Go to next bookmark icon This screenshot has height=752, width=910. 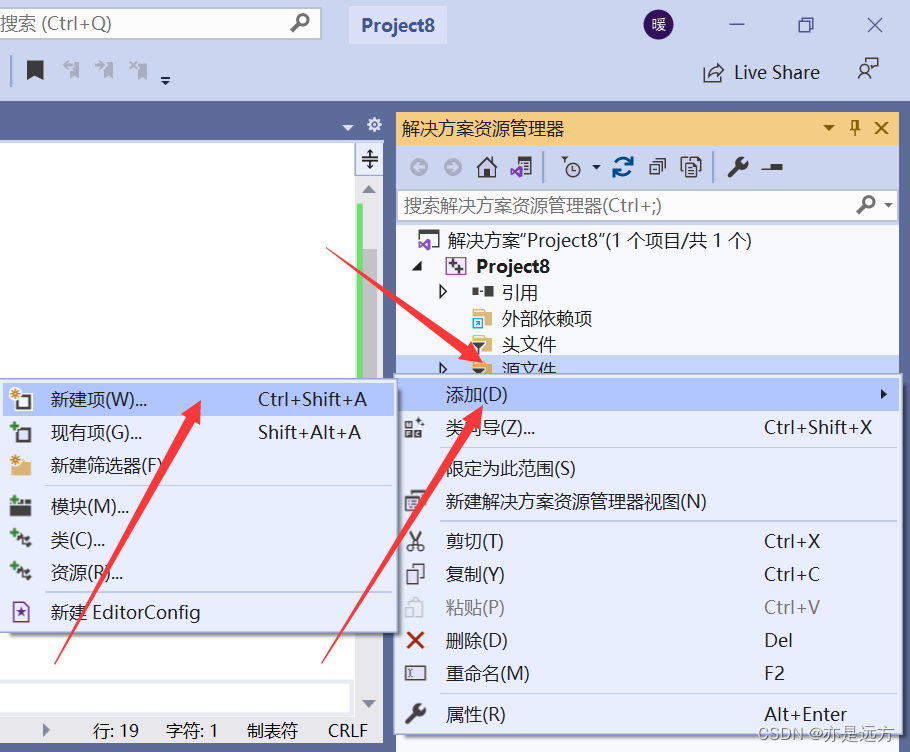click(x=105, y=70)
